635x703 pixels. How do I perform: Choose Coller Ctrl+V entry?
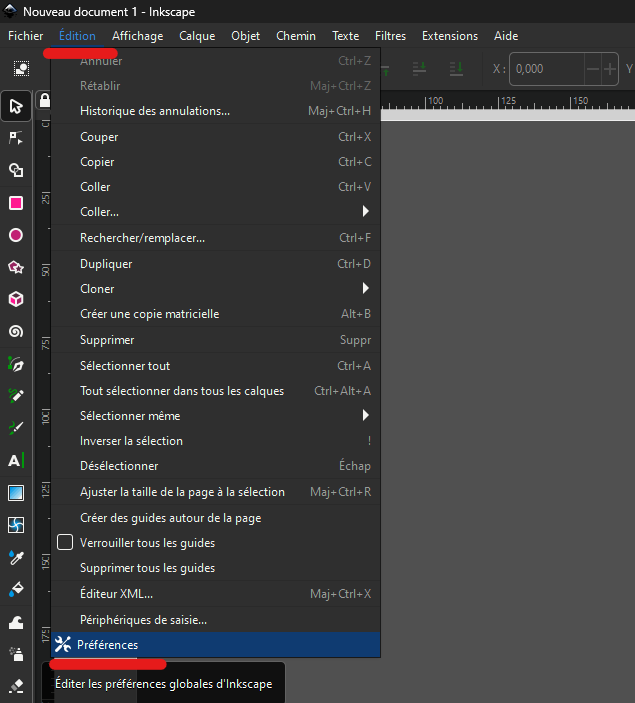tap(216, 187)
